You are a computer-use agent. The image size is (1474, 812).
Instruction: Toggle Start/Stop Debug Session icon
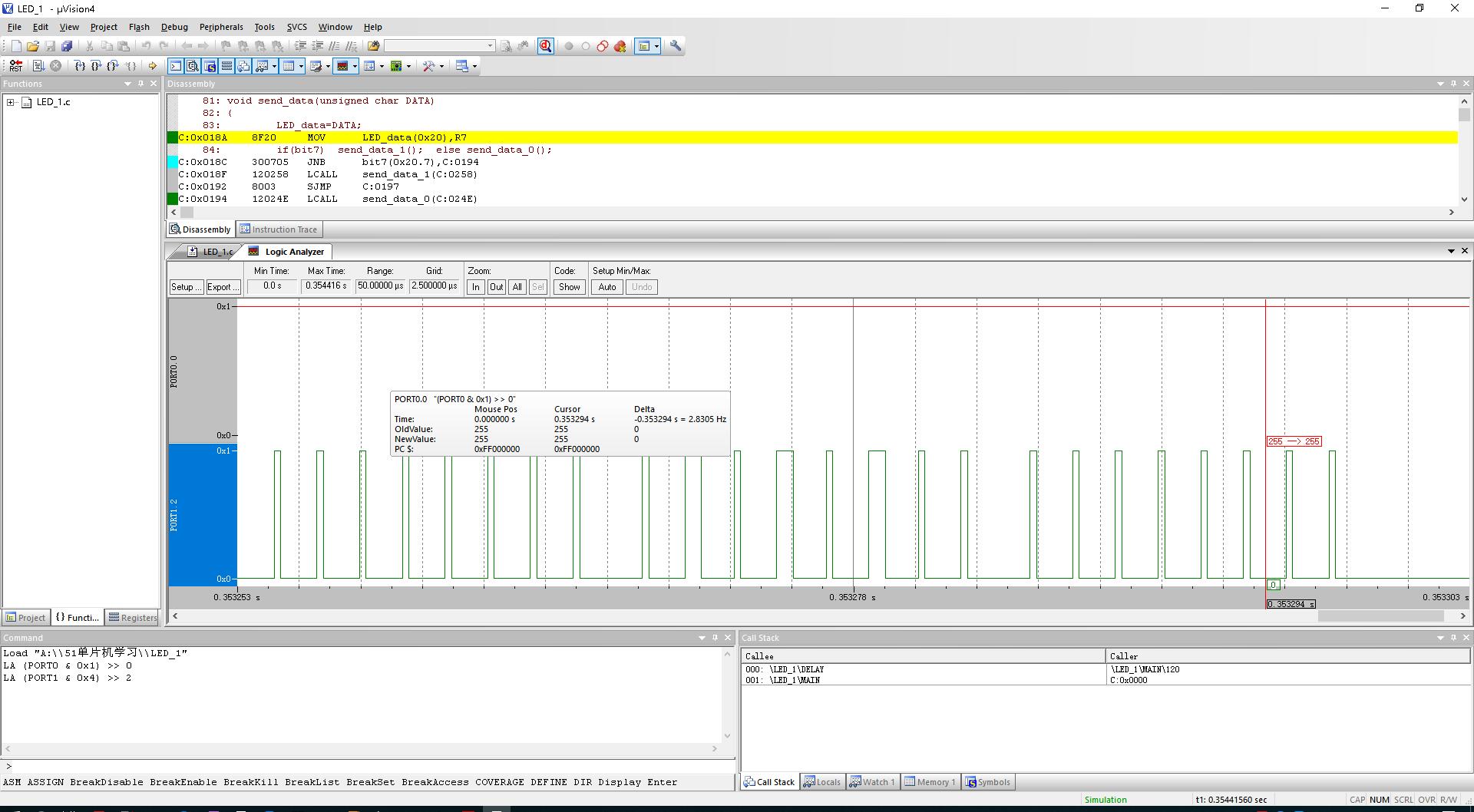(545, 46)
